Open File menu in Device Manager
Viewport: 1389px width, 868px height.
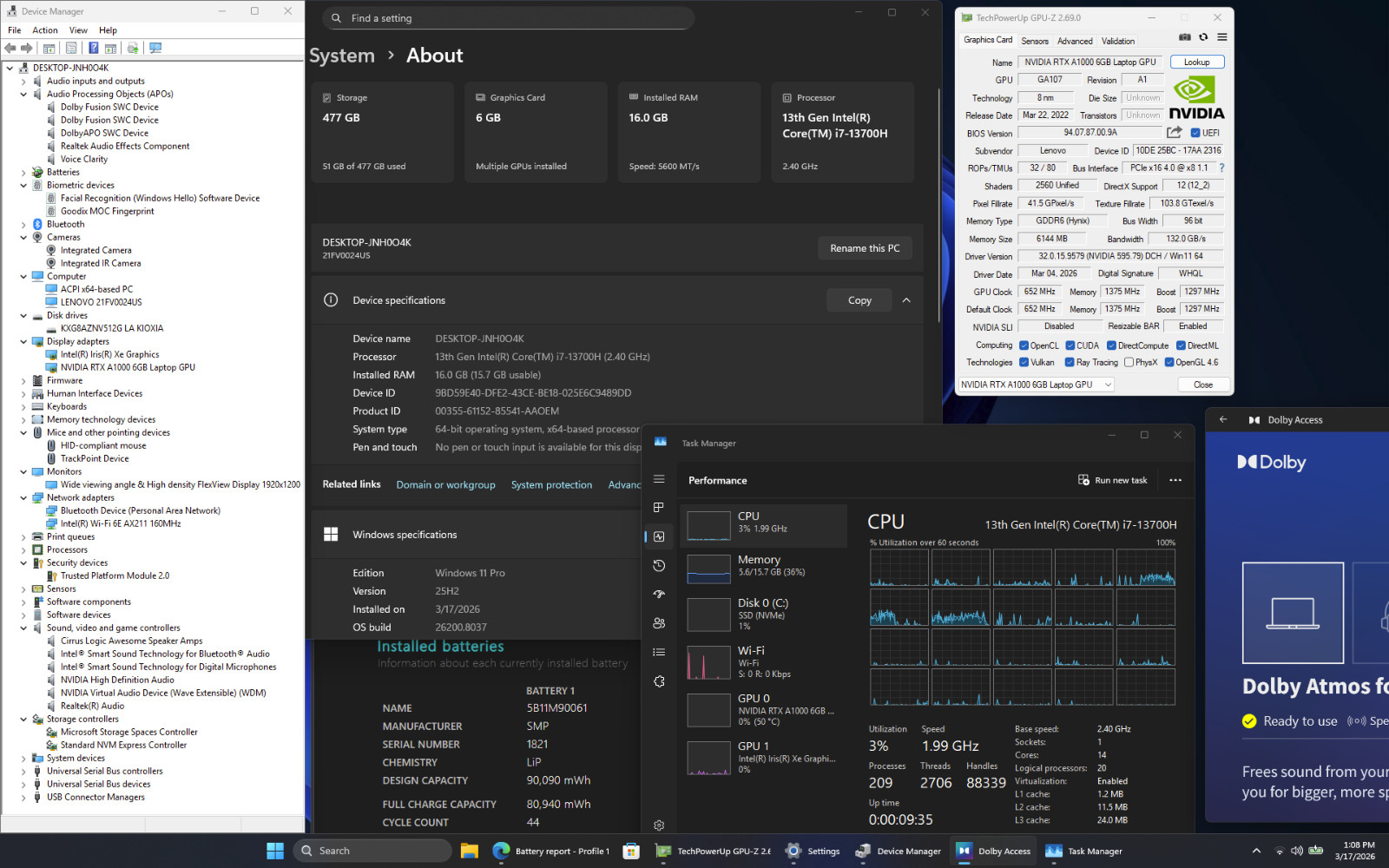pos(14,30)
